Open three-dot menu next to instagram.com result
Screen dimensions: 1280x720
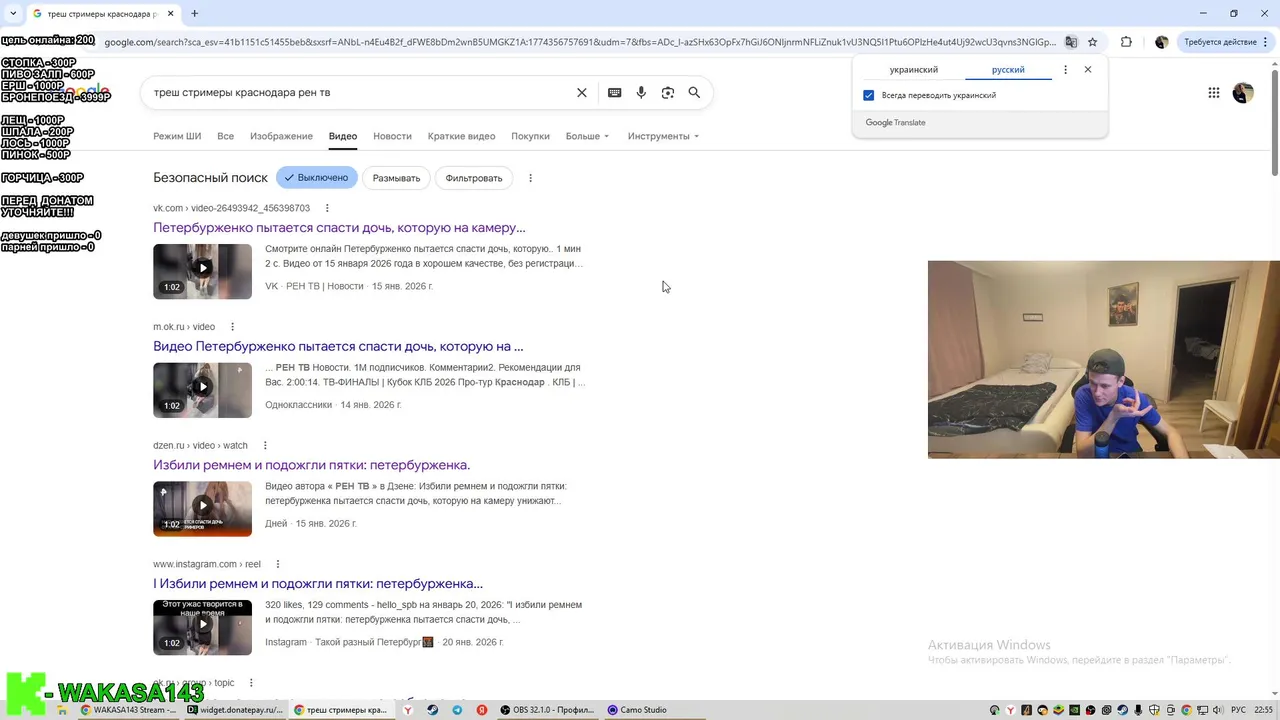point(278,564)
